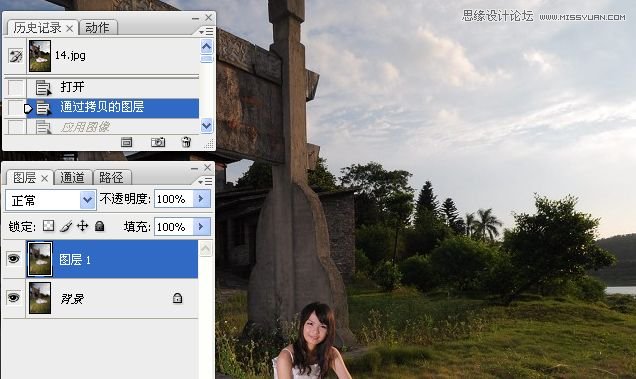Select the 图层 1 layer name
The width and height of the screenshot is (636, 379).
click(75, 260)
